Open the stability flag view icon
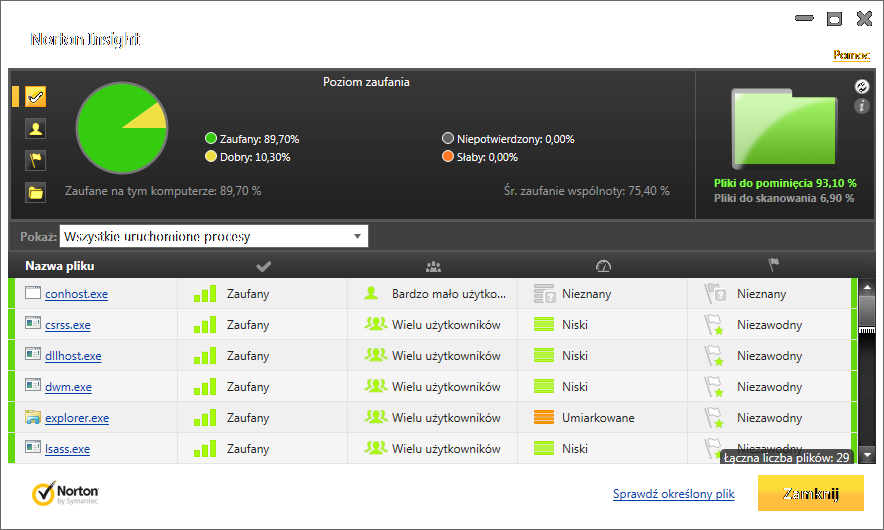The height and width of the screenshot is (530, 884). (36, 161)
